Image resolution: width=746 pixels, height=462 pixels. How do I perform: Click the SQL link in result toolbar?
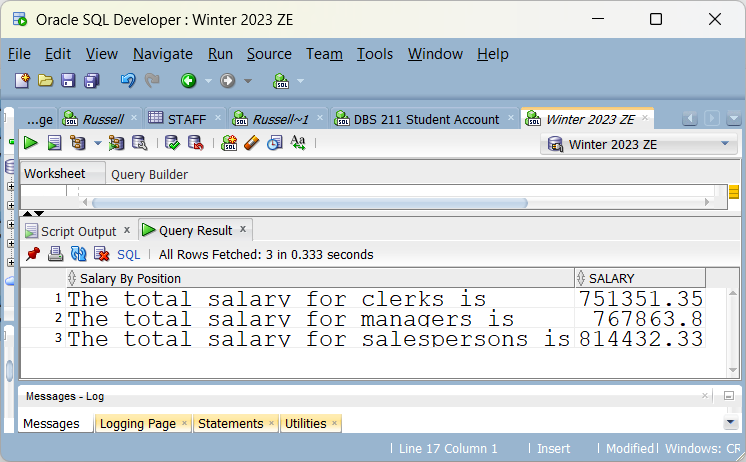pyautogui.click(x=128, y=255)
